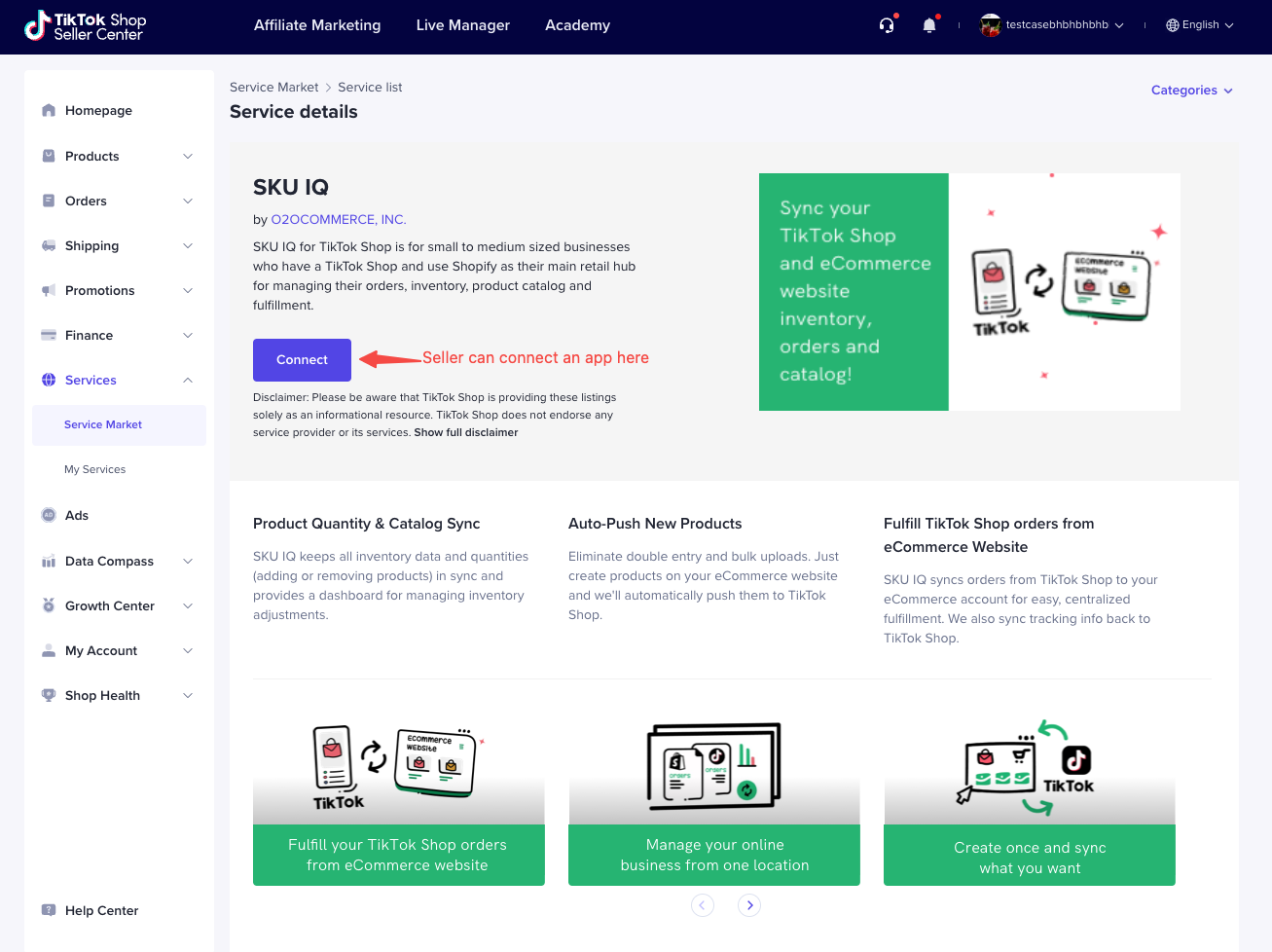
Task: Open Live Manager in top navigation
Action: pyautogui.click(x=463, y=25)
